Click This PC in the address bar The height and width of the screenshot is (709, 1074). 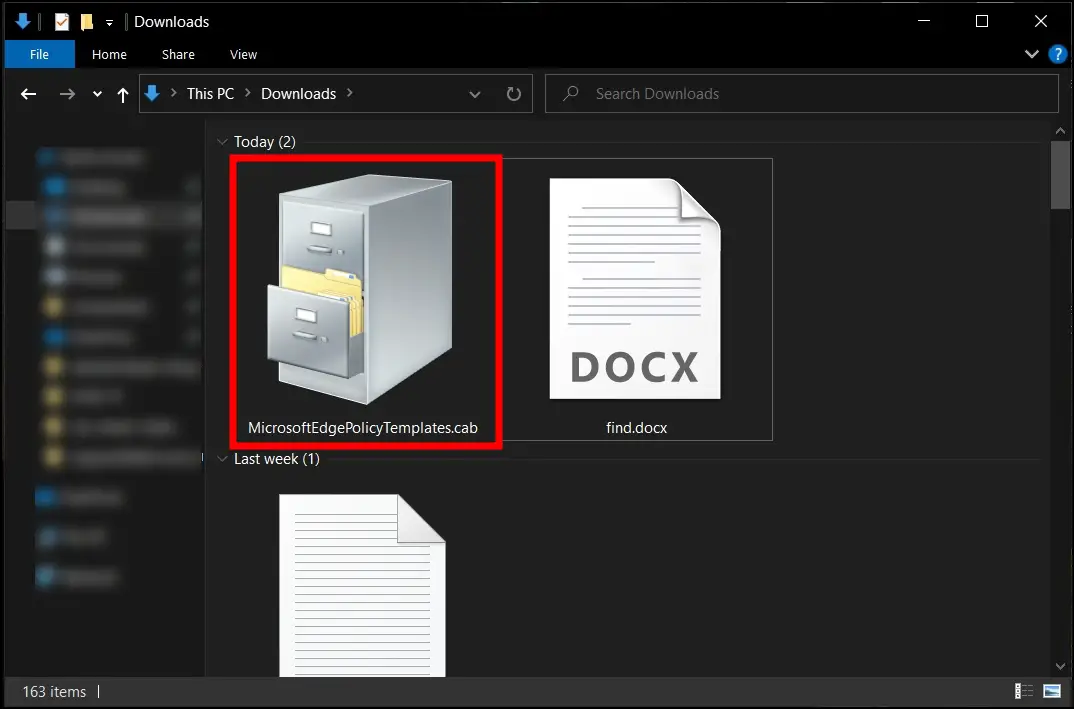pos(210,93)
